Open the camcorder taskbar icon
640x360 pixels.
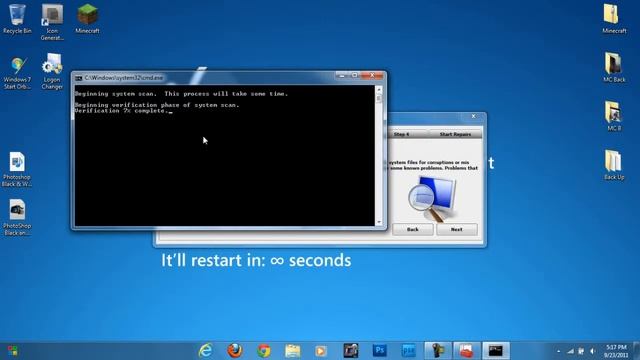(438, 351)
